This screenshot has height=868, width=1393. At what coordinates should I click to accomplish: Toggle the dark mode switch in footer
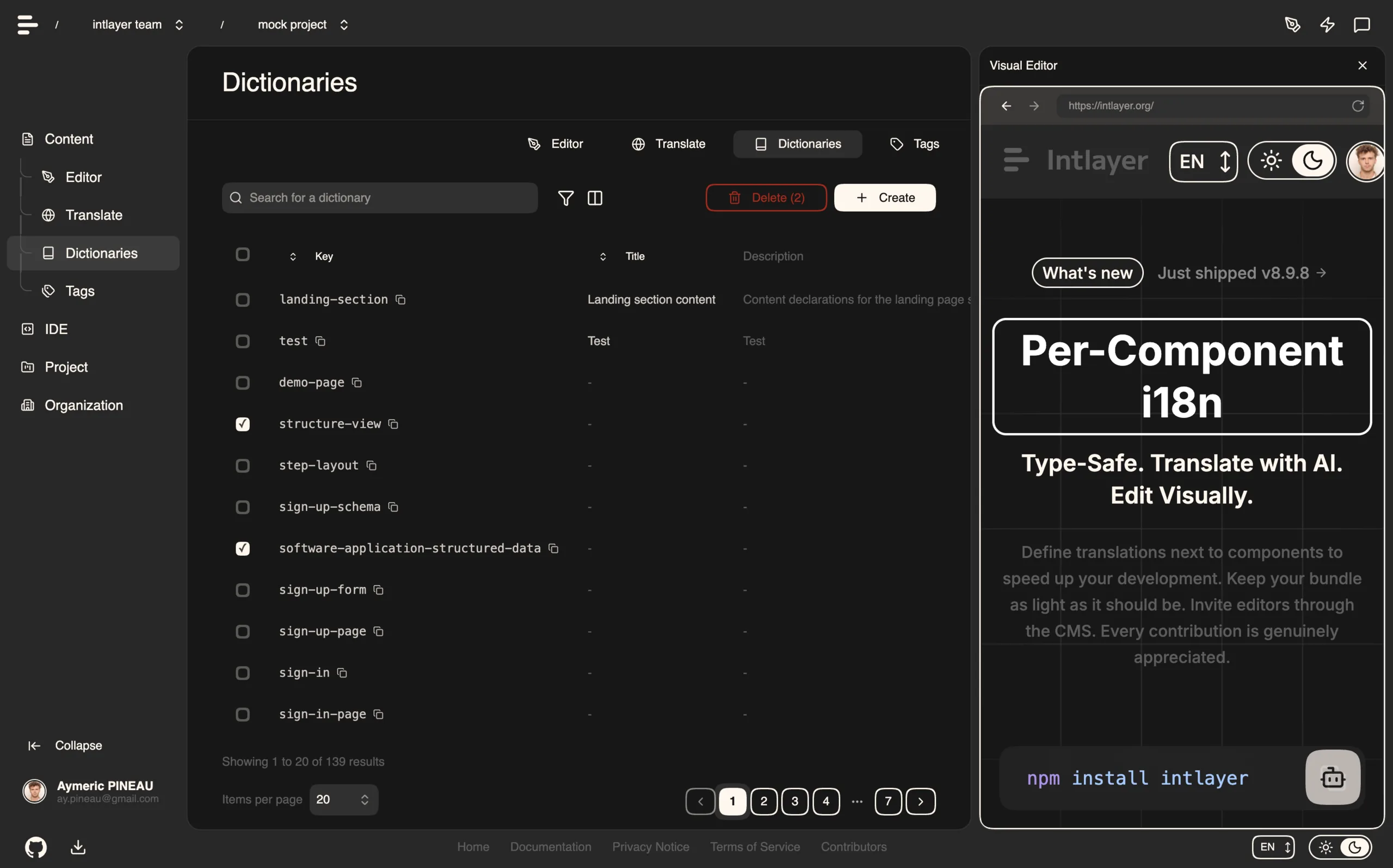1340,847
